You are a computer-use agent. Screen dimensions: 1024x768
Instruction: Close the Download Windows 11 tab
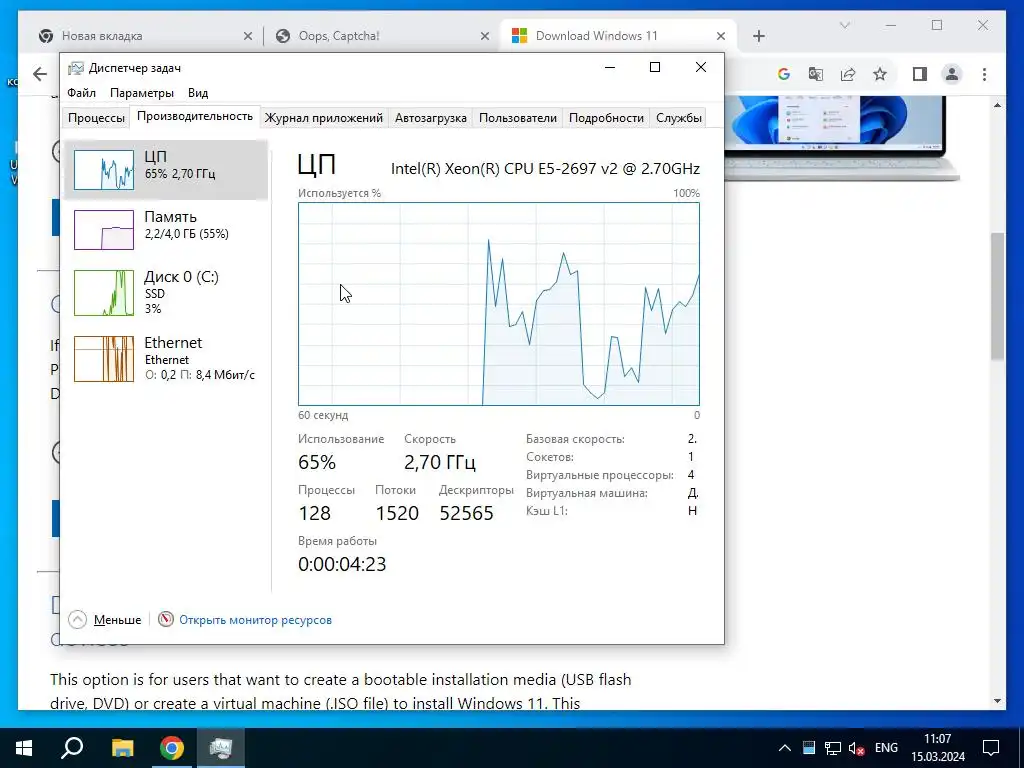[720, 36]
